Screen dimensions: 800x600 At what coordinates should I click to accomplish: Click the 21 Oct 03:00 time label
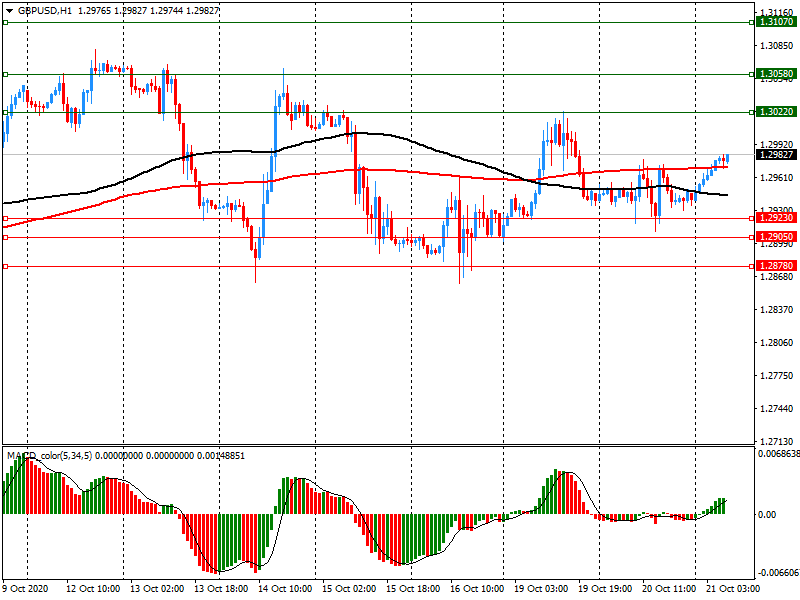[733, 588]
